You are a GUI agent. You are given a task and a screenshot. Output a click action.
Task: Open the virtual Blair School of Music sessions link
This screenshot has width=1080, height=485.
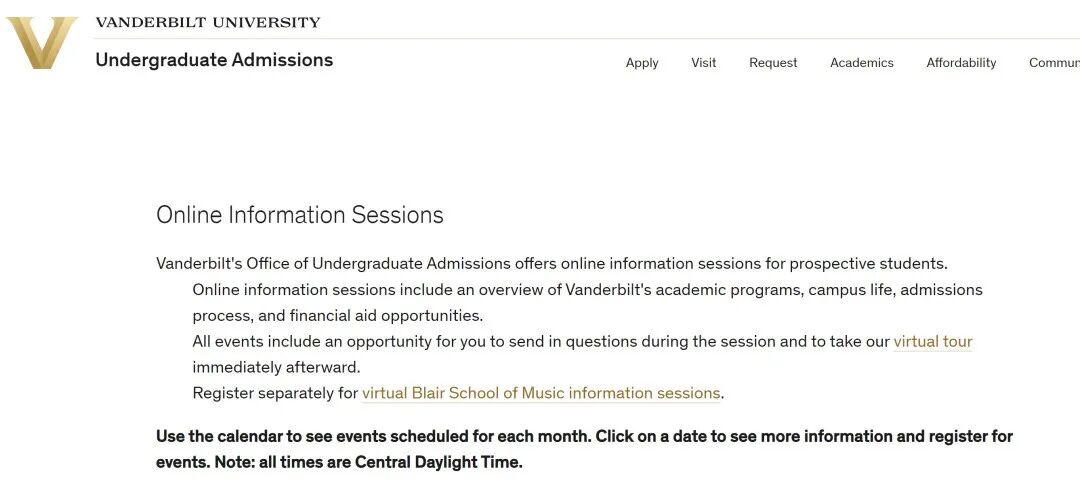pyautogui.click(x=541, y=394)
